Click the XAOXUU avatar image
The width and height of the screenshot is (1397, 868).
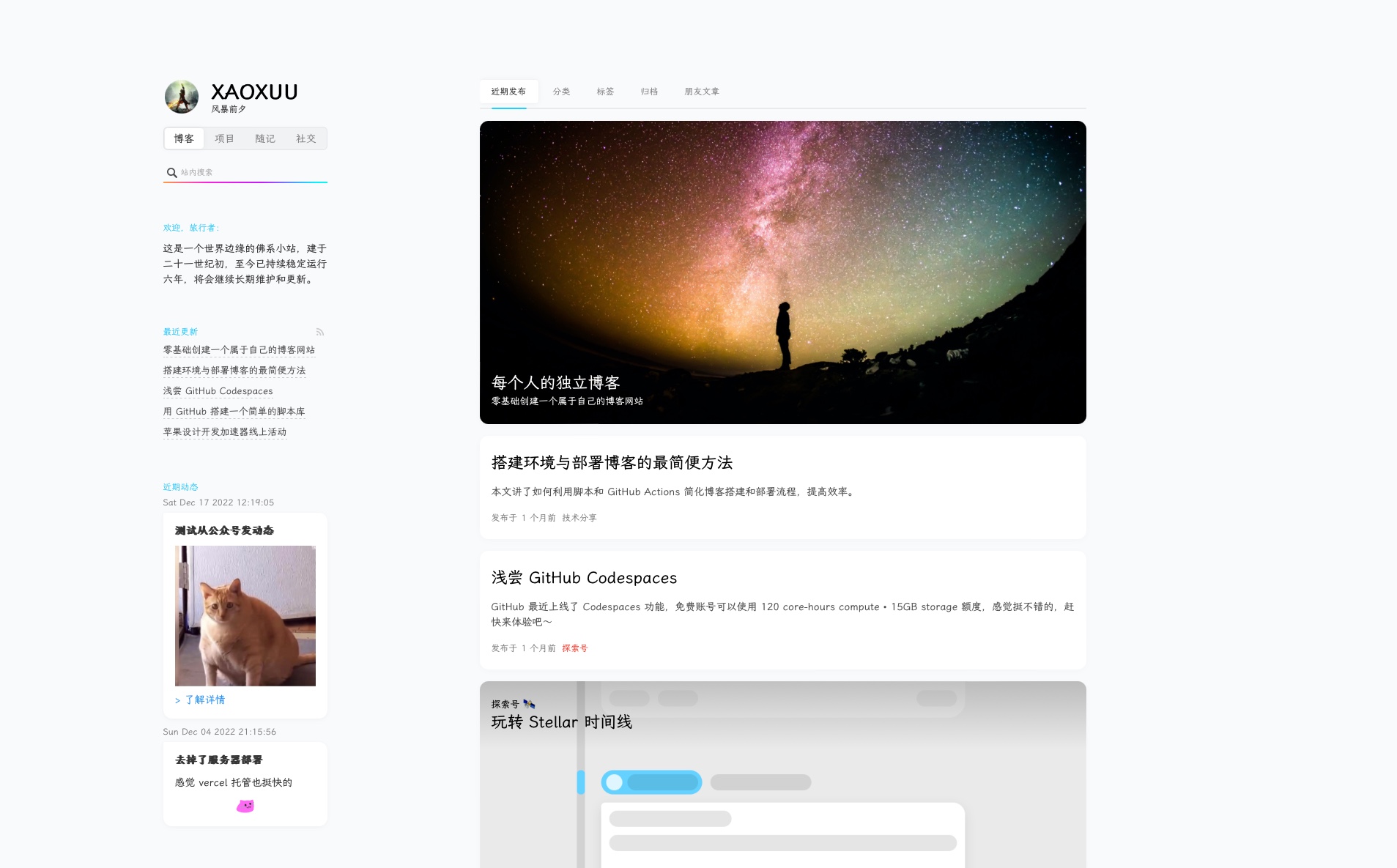182,97
